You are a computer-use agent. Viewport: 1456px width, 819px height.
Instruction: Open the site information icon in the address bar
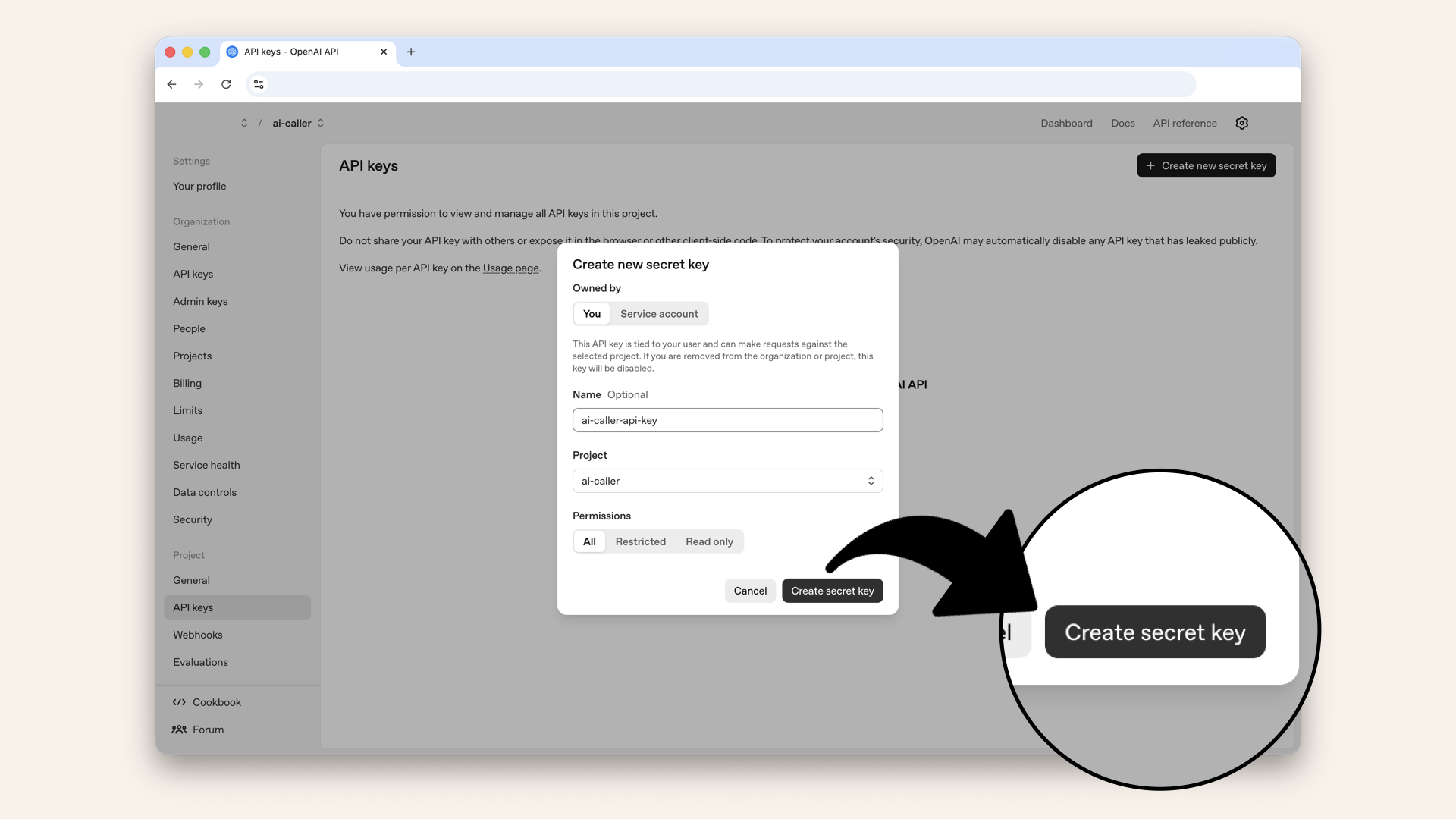click(x=259, y=84)
